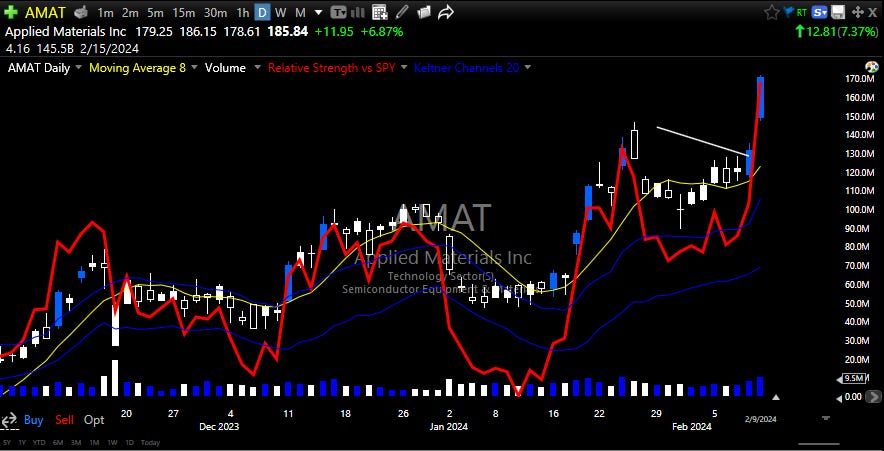Click the 185.84 last price

[288, 32]
